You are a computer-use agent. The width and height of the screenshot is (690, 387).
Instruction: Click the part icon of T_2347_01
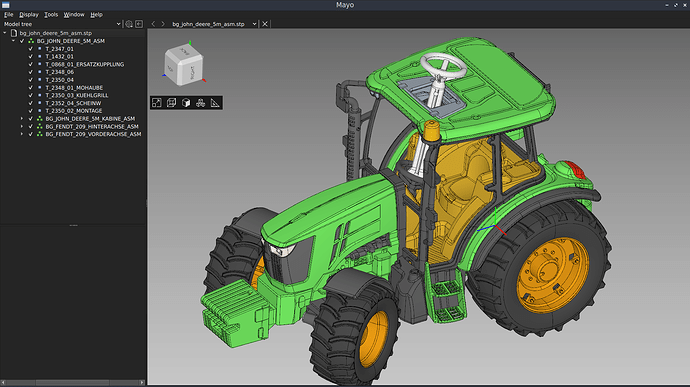coord(40,49)
